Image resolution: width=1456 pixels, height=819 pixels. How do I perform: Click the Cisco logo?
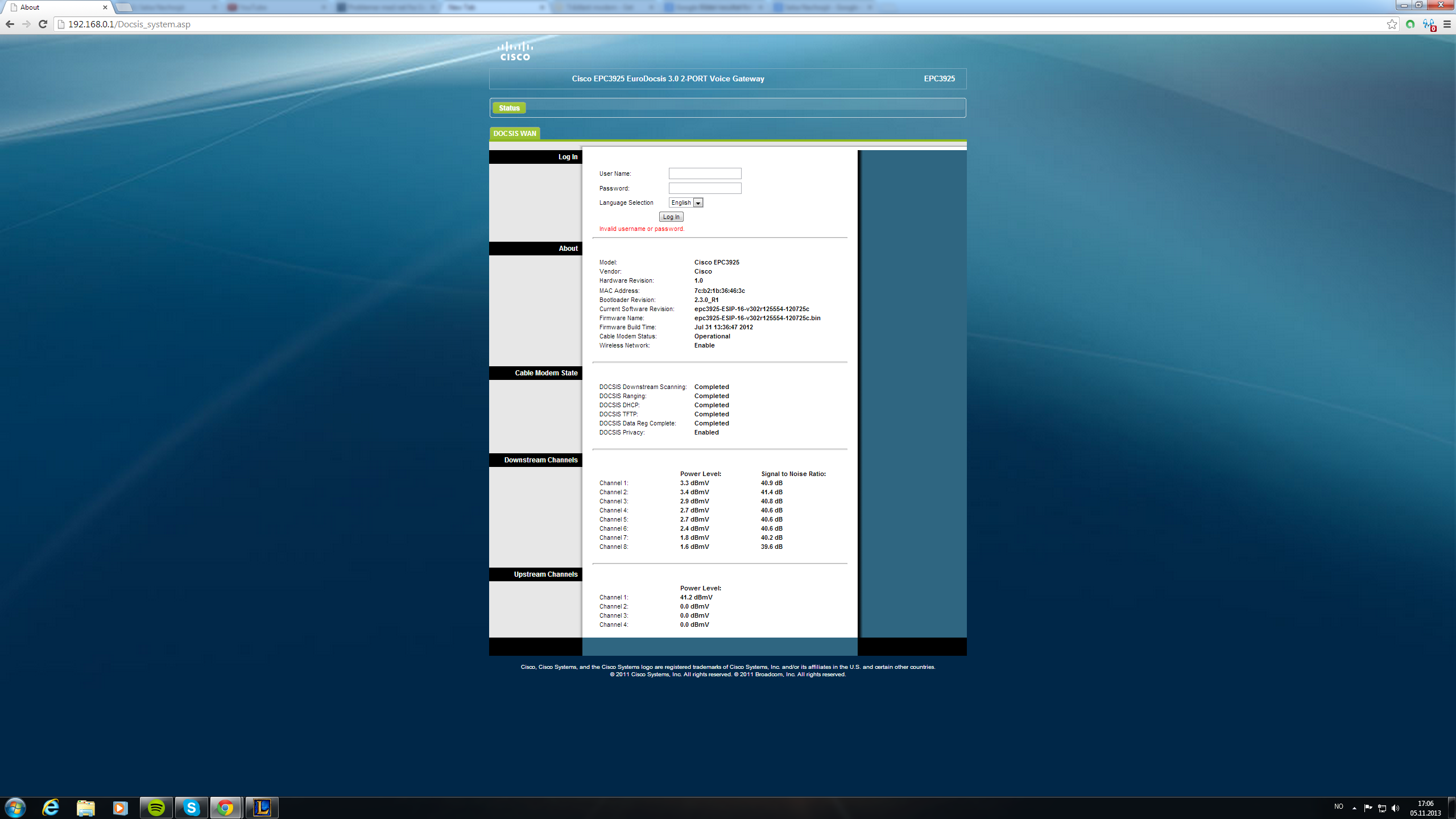click(x=515, y=51)
